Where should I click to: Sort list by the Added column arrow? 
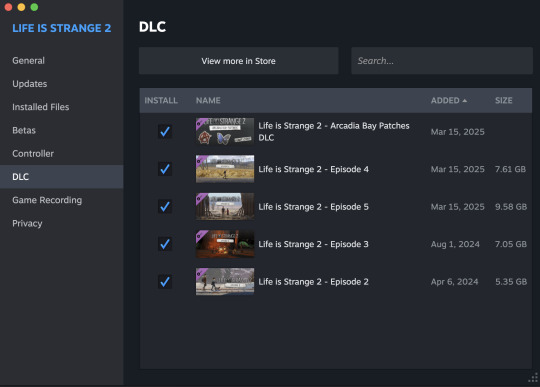coord(465,101)
